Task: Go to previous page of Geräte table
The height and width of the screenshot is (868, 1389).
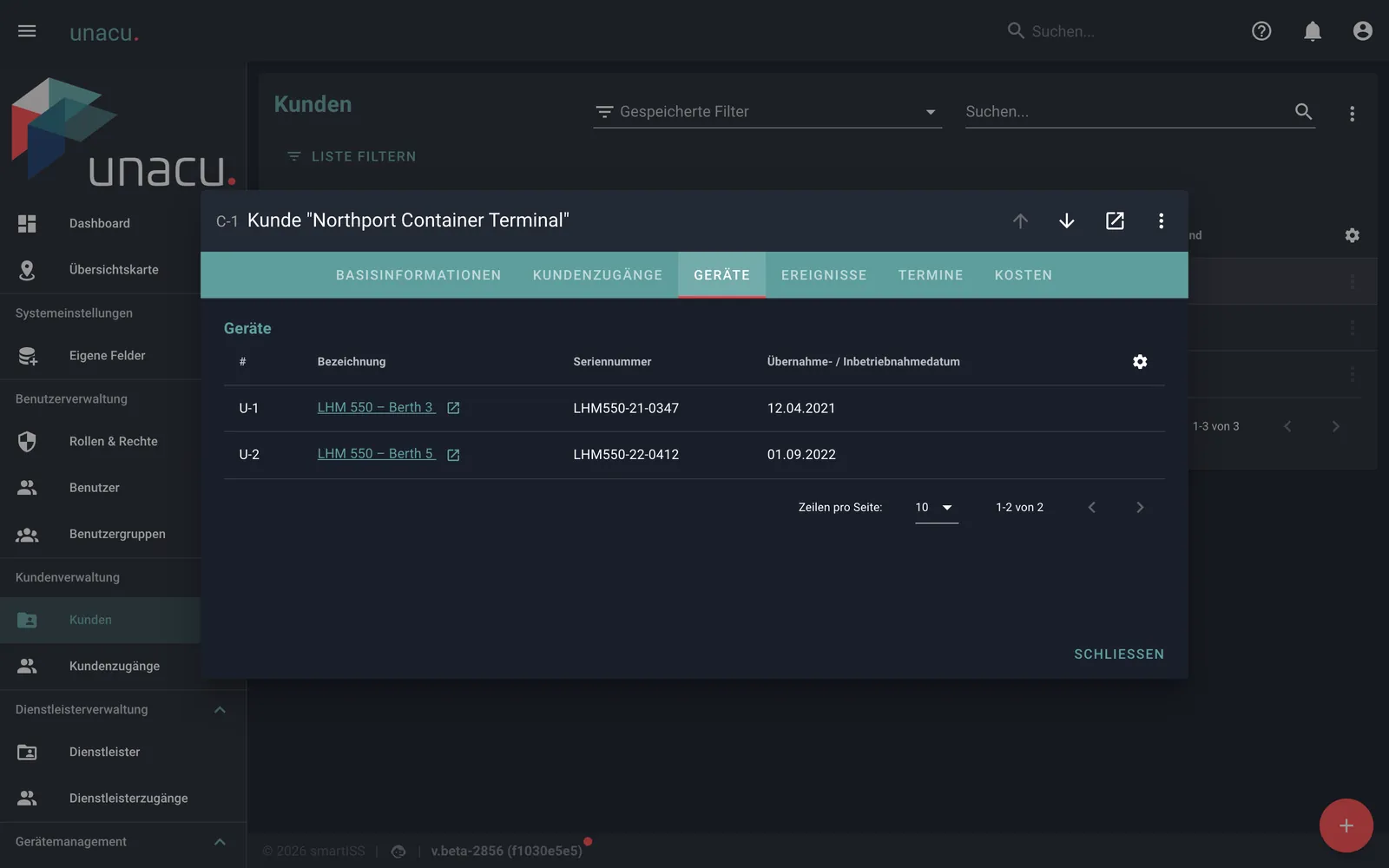Action: click(x=1092, y=508)
